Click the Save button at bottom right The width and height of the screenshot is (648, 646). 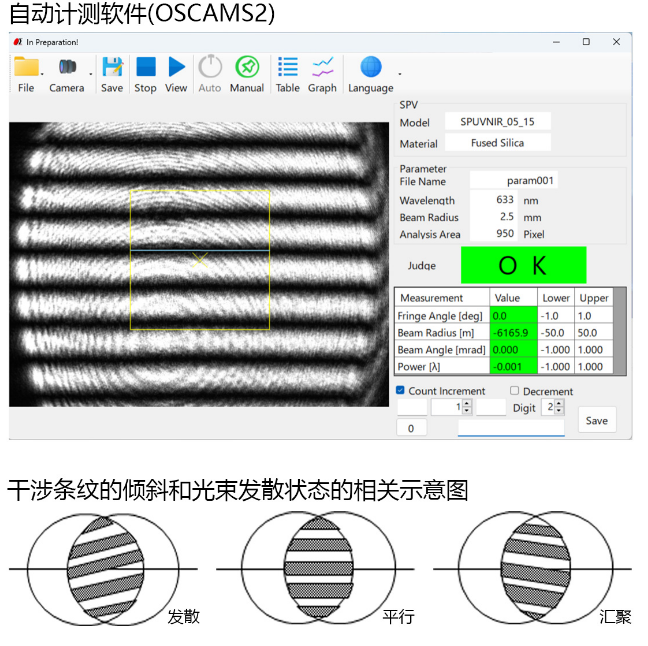pos(597,420)
